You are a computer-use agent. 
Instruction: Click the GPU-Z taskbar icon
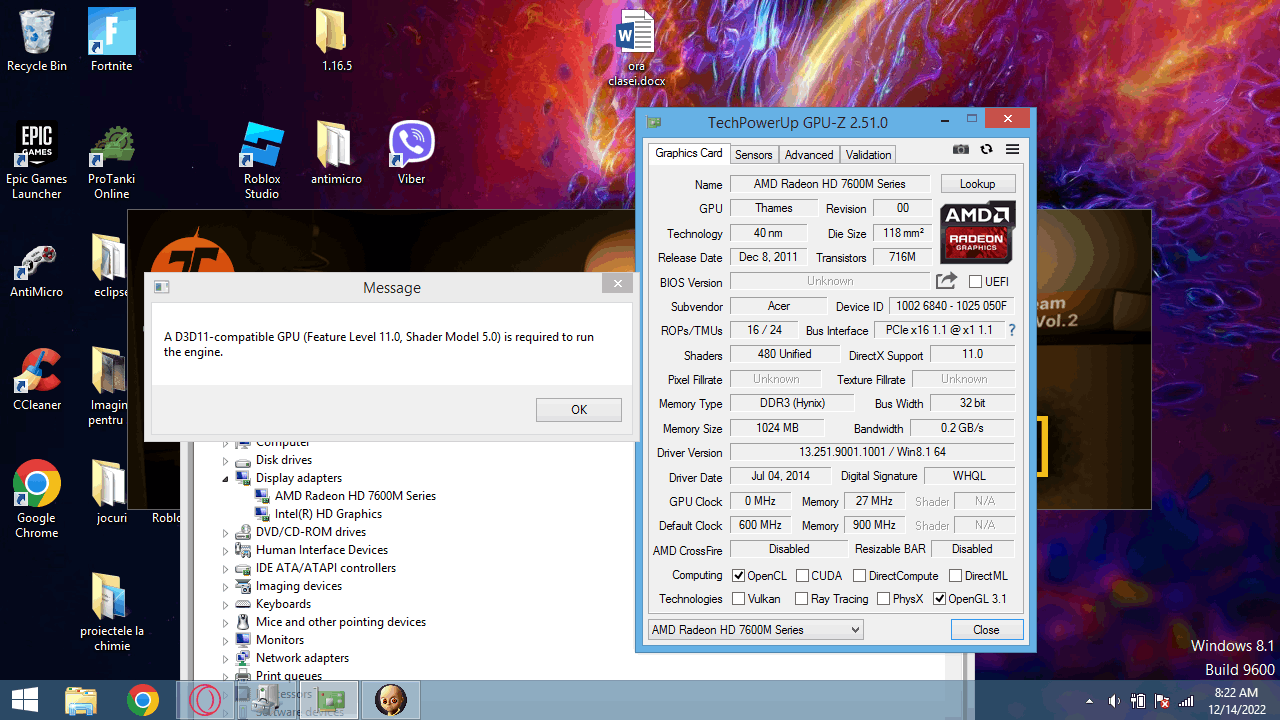tap(329, 700)
